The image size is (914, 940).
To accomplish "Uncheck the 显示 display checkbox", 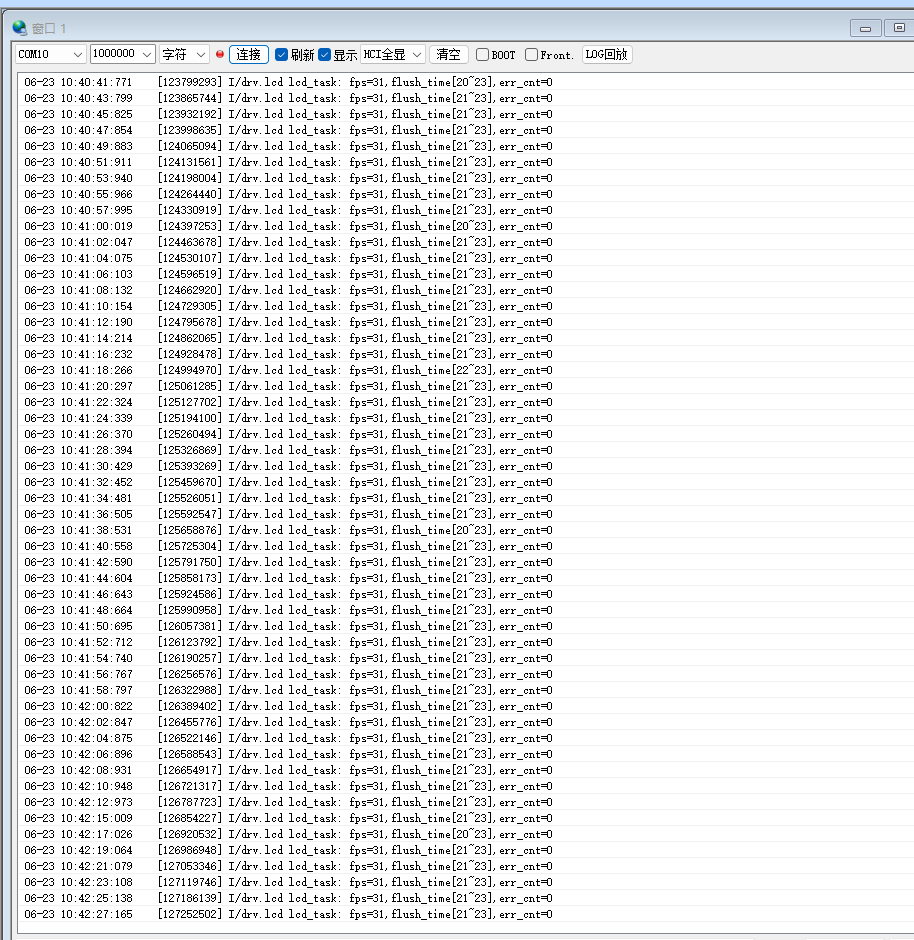I will coord(324,55).
